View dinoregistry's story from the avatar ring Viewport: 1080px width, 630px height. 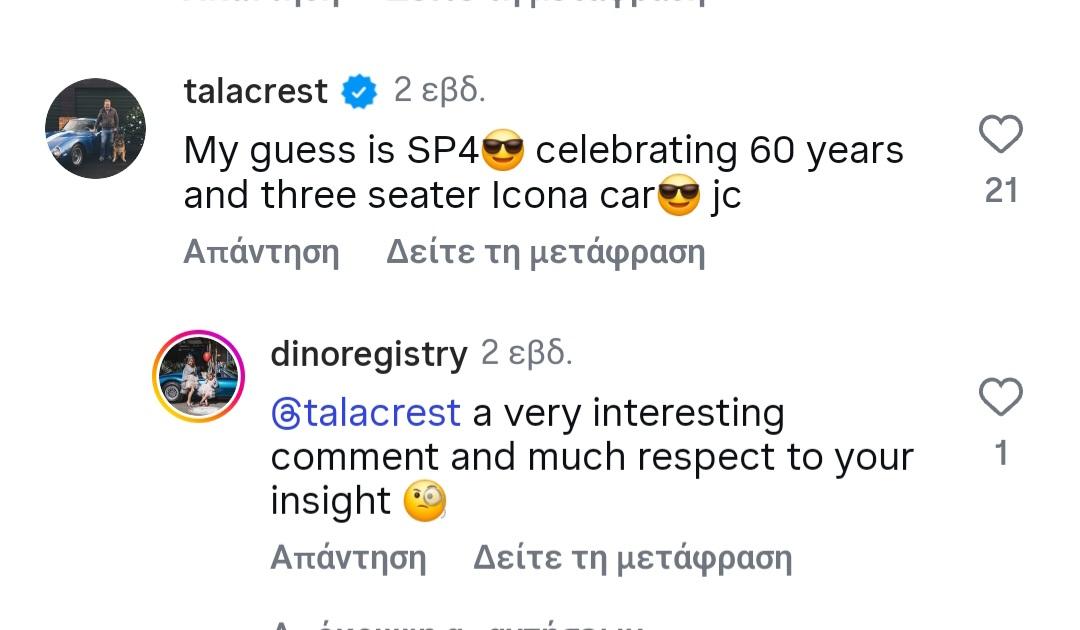pyautogui.click(x=198, y=376)
